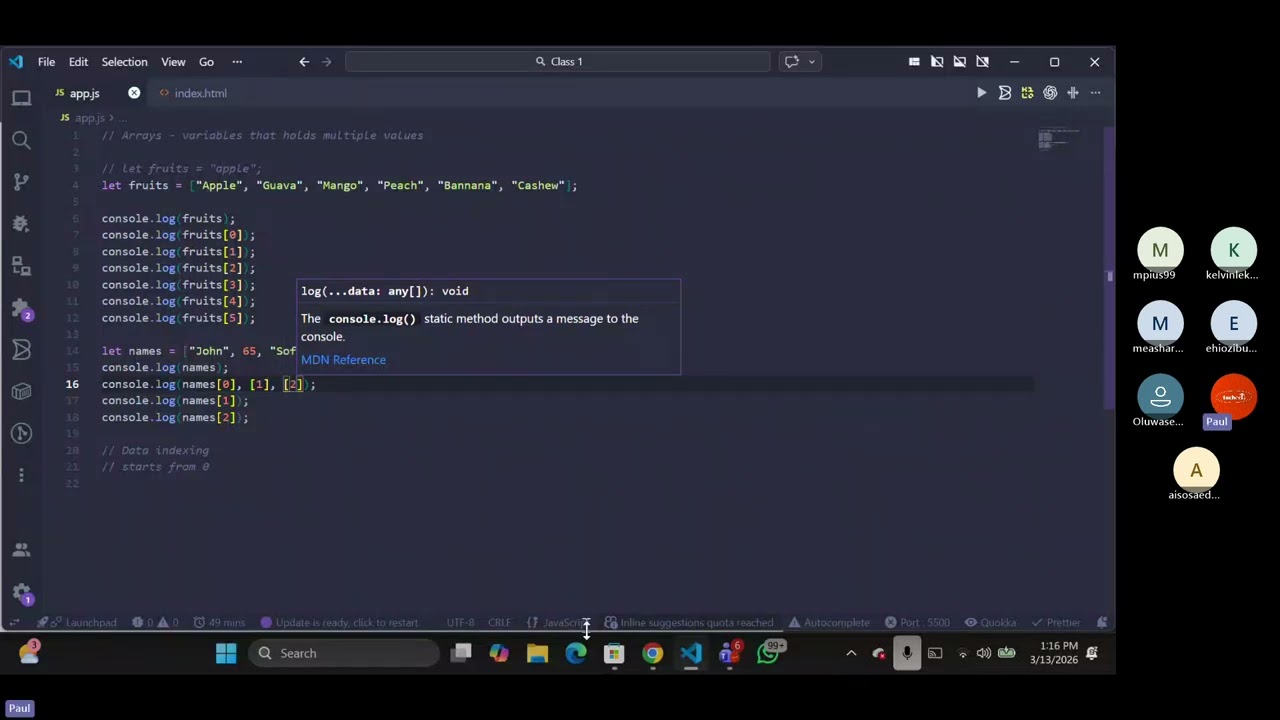Open the Blackbox sidebar icon

[21, 349]
